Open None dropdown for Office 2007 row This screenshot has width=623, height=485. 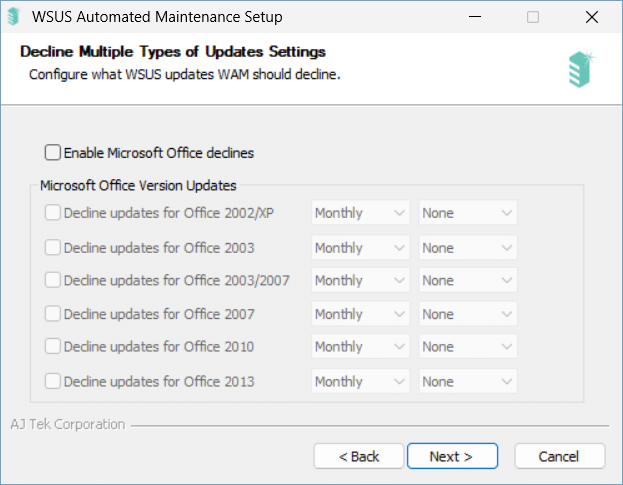tap(468, 314)
